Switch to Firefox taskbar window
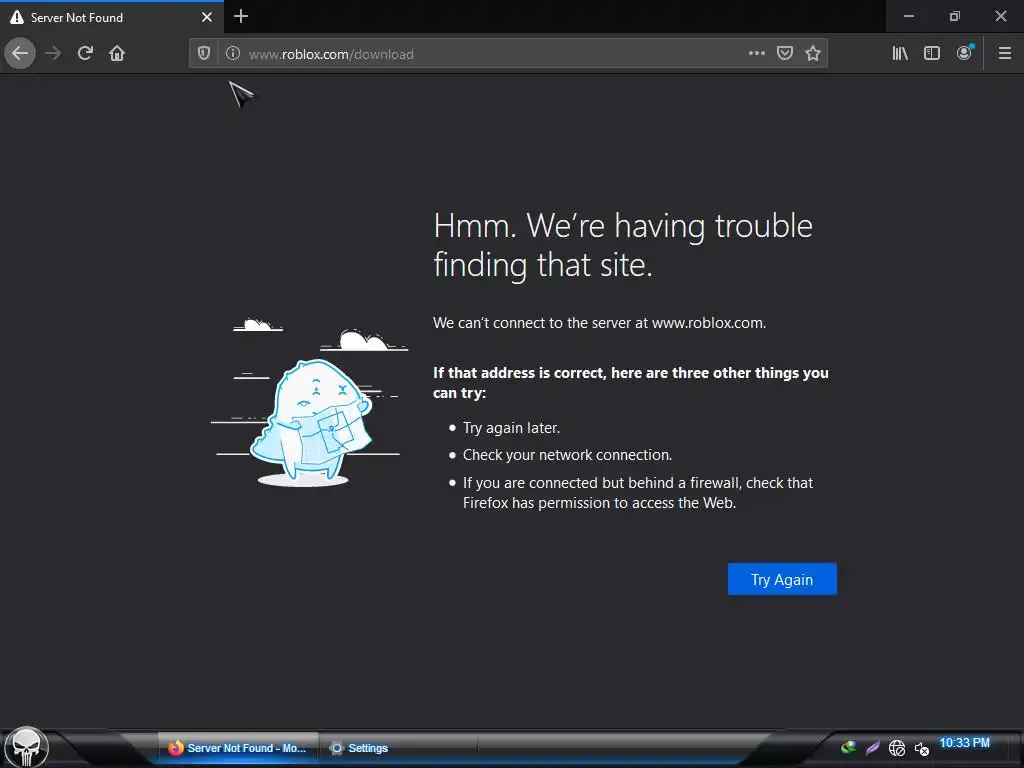Viewport: 1024px width, 768px height. coord(238,748)
